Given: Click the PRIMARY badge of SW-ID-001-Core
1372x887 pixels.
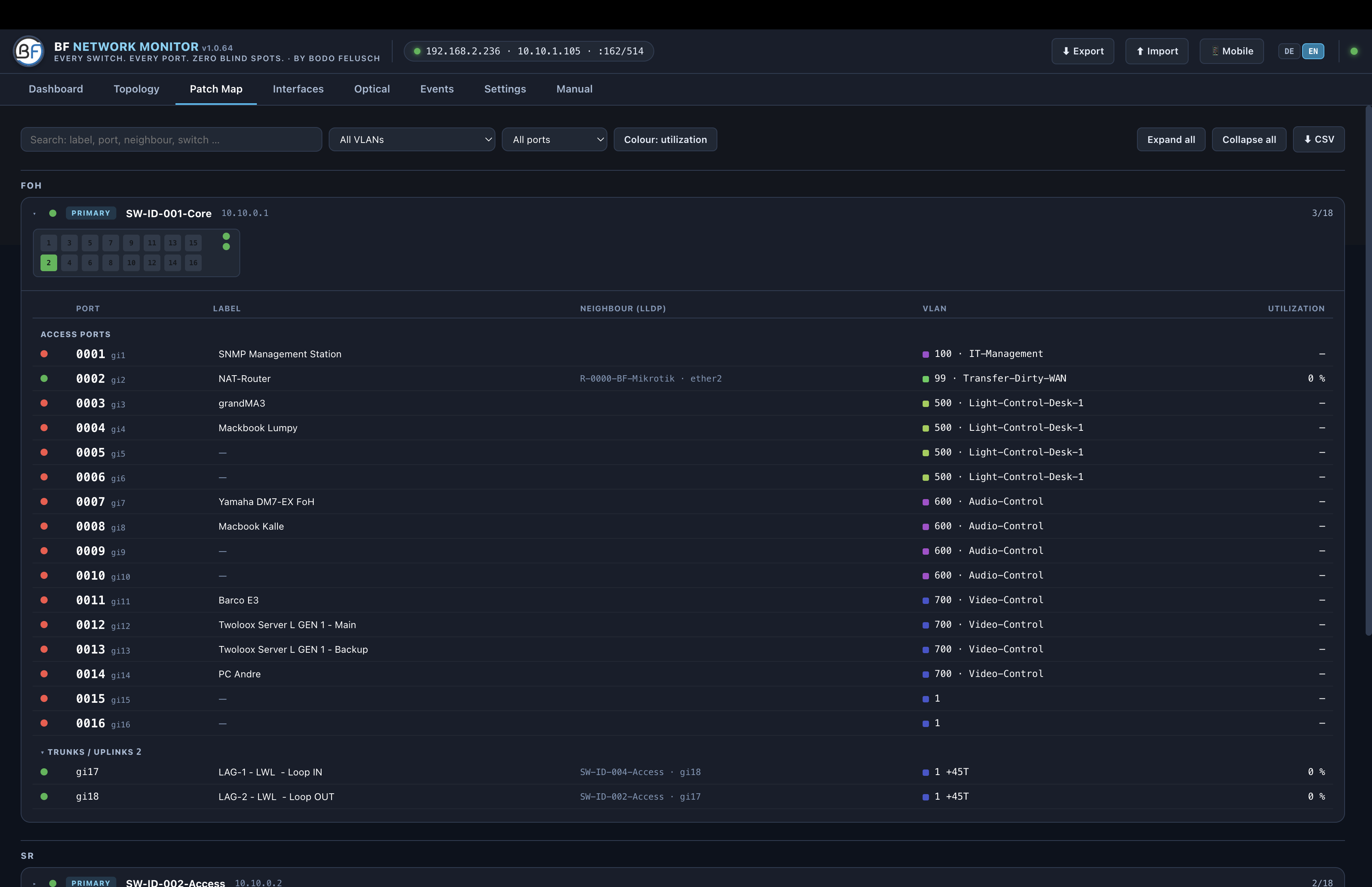Looking at the screenshot, I should pyautogui.click(x=91, y=213).
